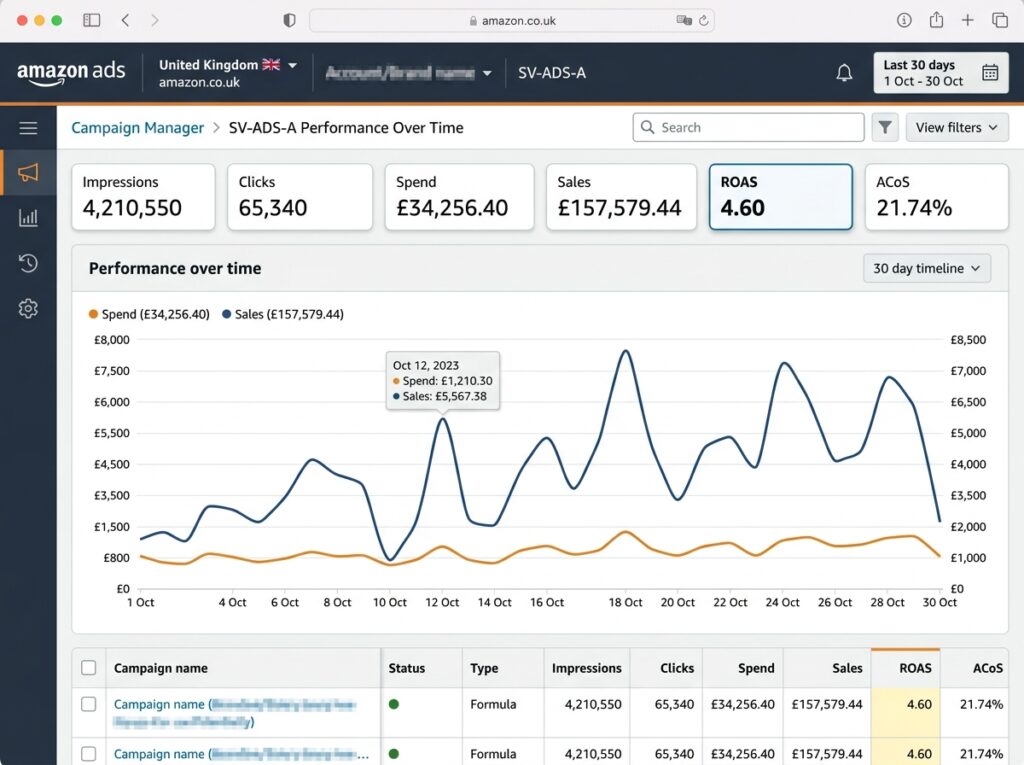Toggle the Safari sidebar icon
This screenshot has width=1024, height=765.
[91, 20]
